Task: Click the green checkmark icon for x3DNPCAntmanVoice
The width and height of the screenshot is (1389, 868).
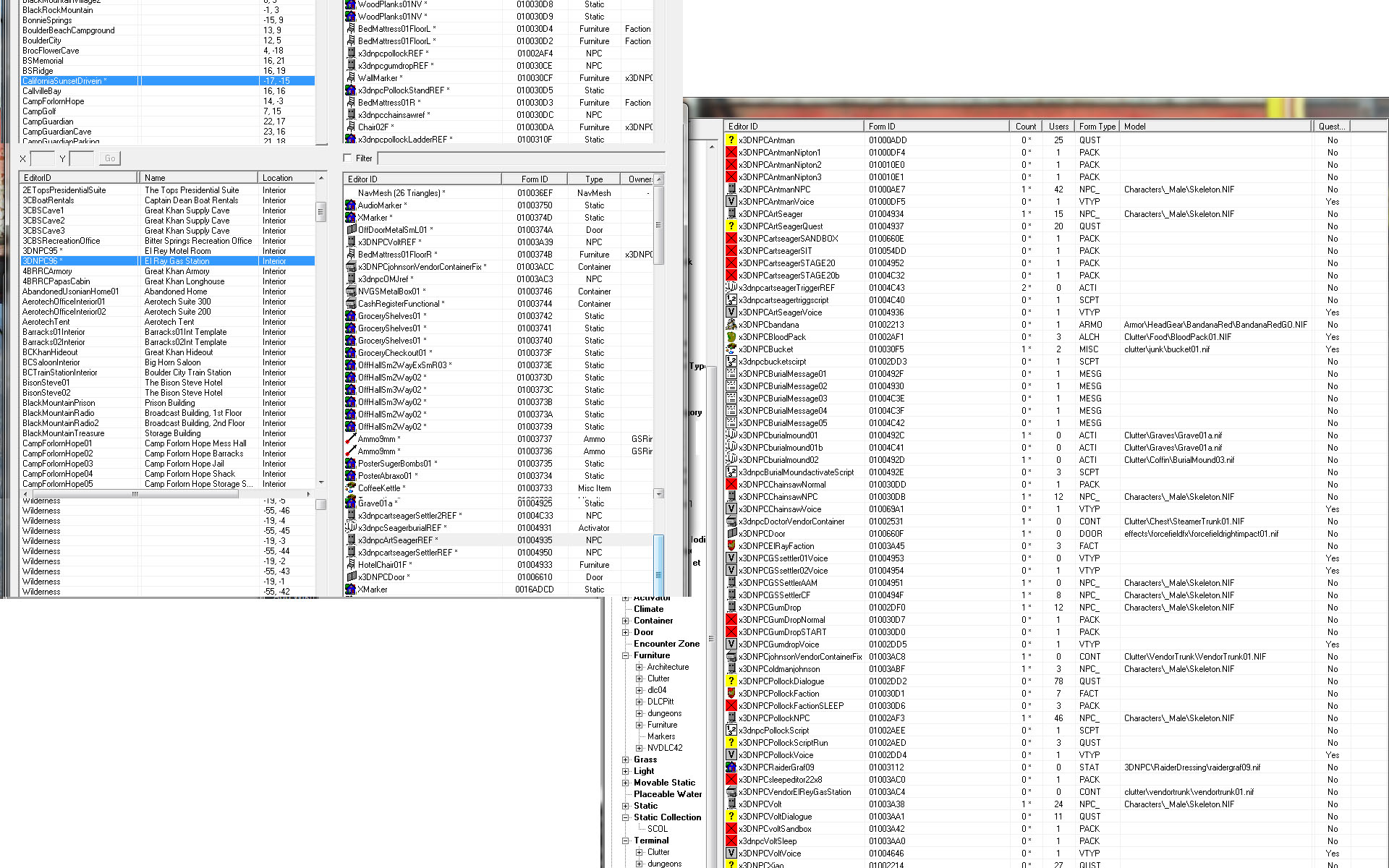Action: pyautogui.click(x=730, y=202)
